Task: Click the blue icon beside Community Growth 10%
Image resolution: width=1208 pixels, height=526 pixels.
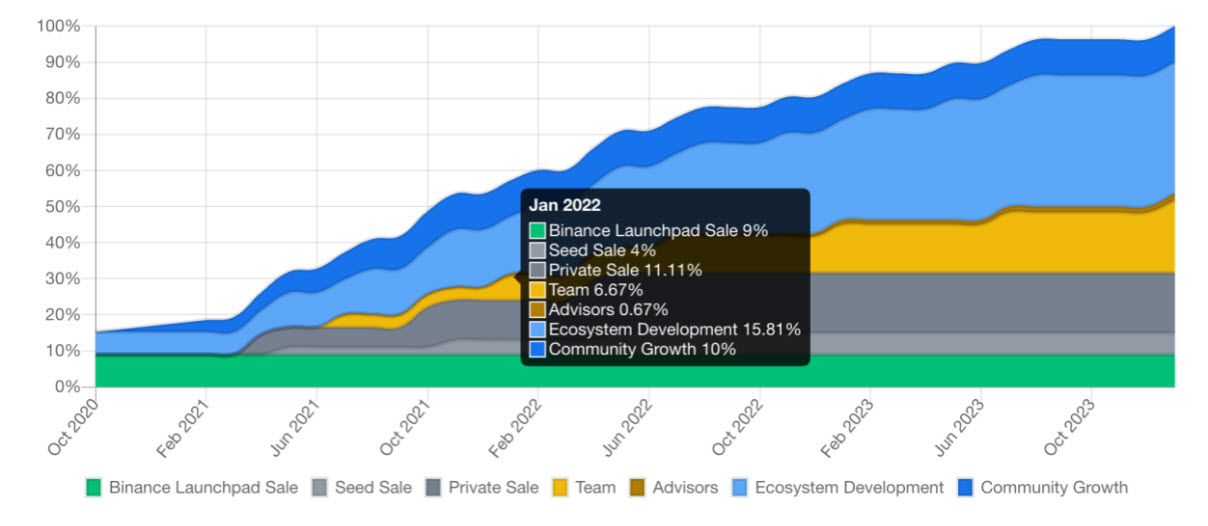Action: click(538, 349)
